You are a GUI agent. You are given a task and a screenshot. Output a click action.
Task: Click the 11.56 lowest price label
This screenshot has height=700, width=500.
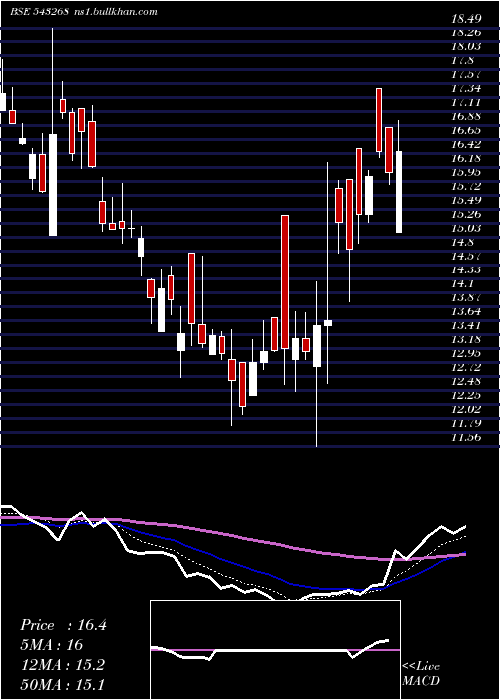[466, 437]
